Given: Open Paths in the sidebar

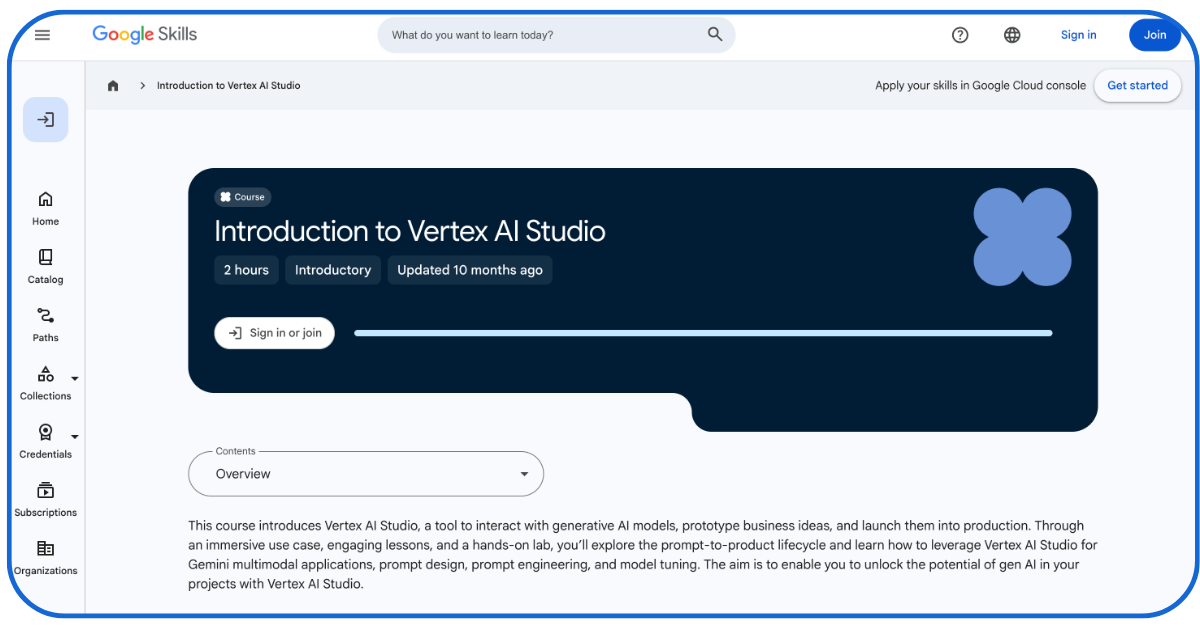Looking at the screenshot, I should (x=46, y=324).
